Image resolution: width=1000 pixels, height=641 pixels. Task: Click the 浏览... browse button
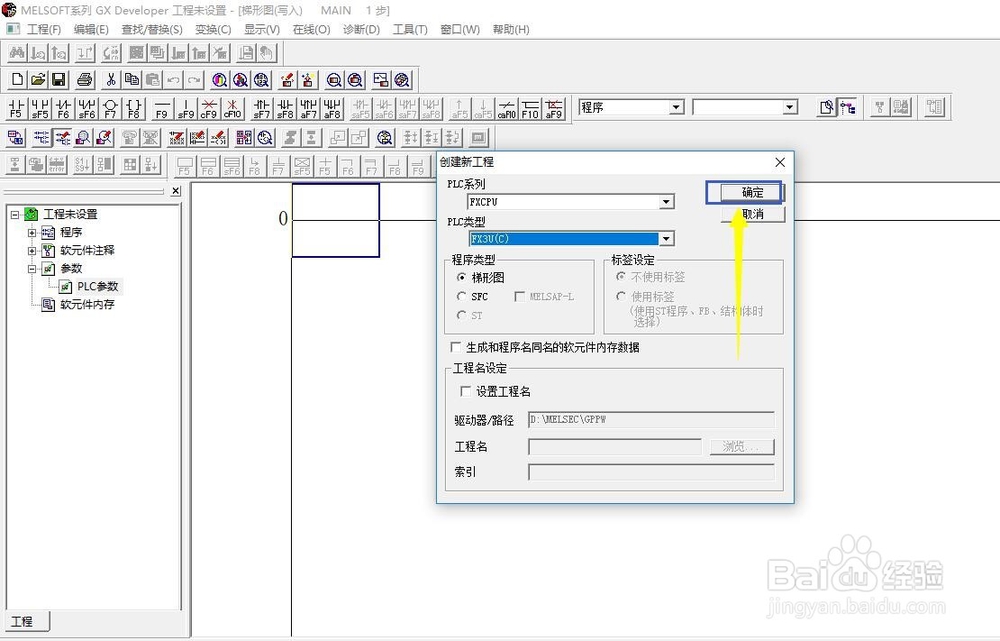[742, 446]
